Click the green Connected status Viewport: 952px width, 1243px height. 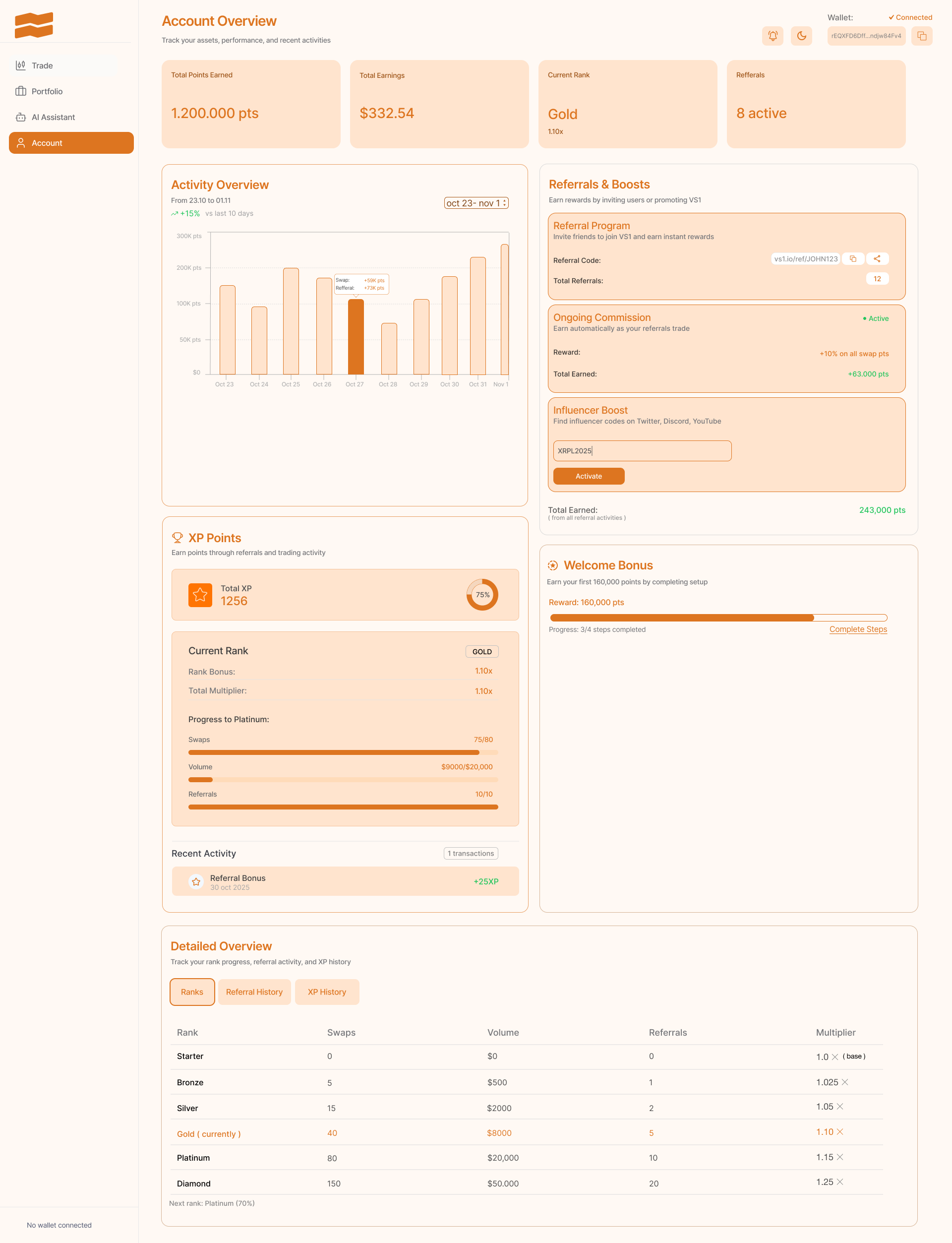[x=910, y=17]
